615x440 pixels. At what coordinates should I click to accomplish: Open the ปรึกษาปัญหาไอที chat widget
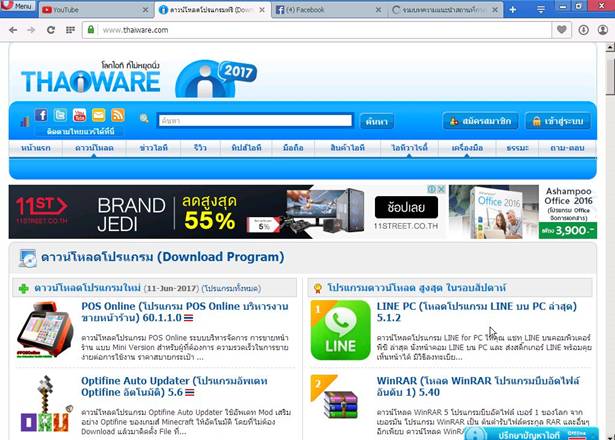(x=531, y=434)
